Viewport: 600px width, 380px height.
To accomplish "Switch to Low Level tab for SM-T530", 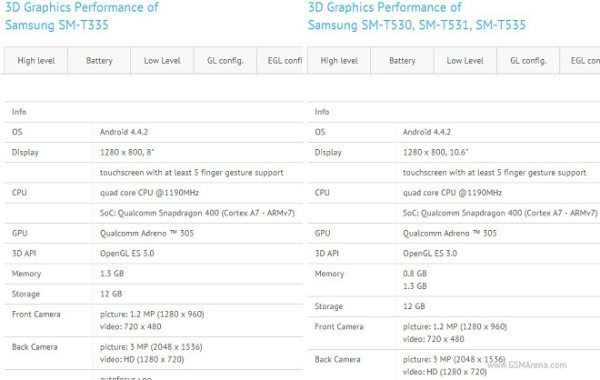I will click(x=465, y=60).
